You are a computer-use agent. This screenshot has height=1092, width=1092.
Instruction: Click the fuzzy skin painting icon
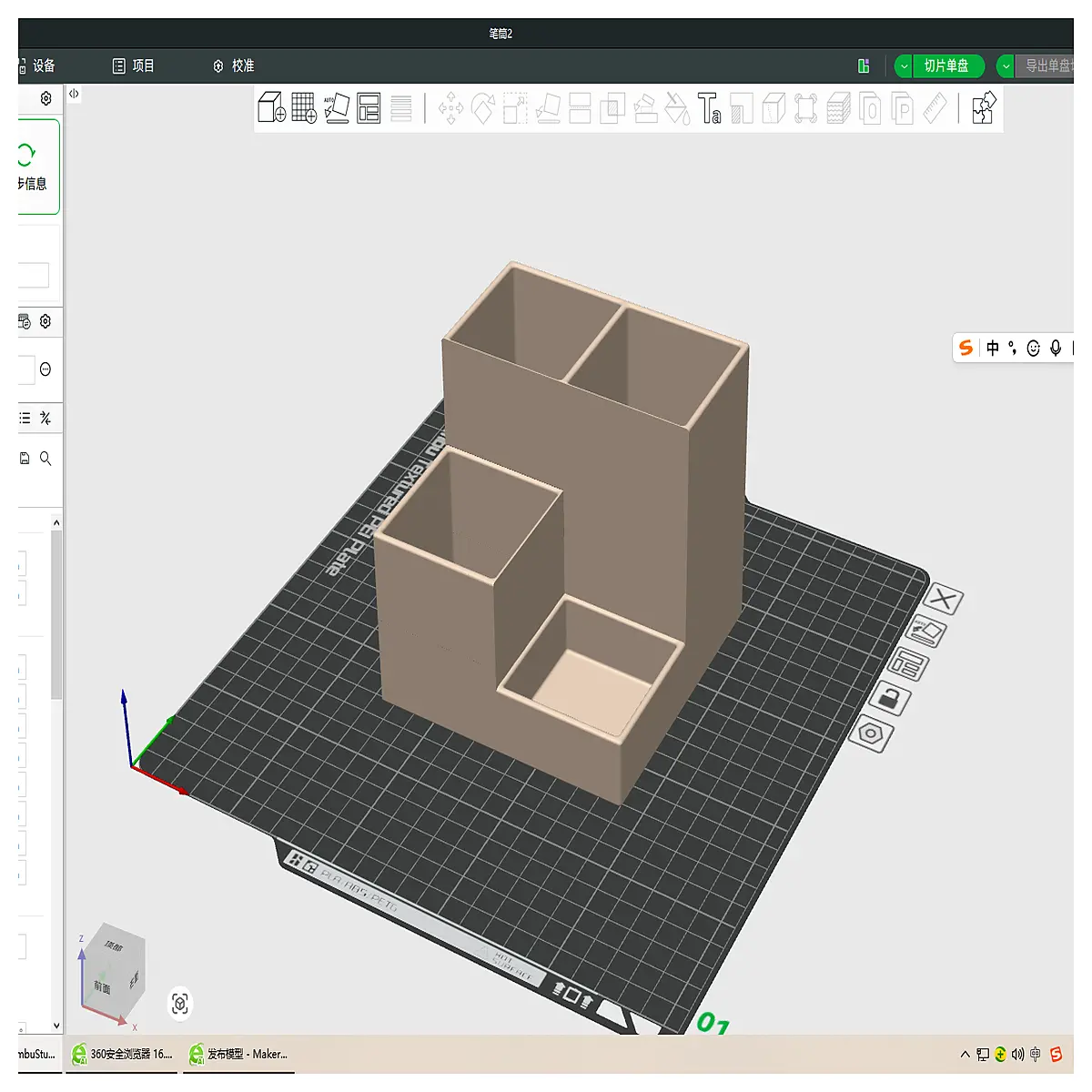pos(838,108)
